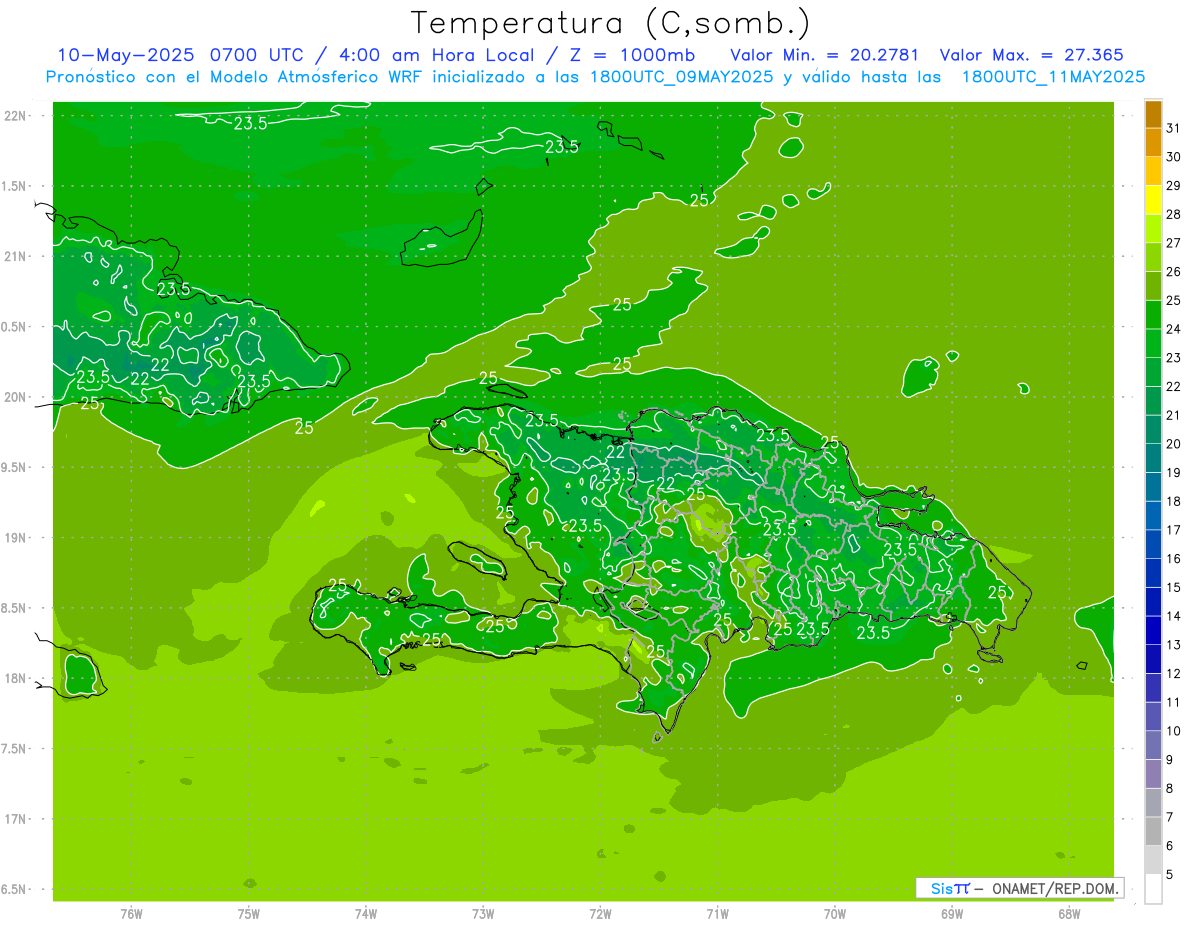The height and width of the screenshot is (927, 1200).
Task: Click the 75W longitude label
Action: pyautogui.click(x=248, y=914)
